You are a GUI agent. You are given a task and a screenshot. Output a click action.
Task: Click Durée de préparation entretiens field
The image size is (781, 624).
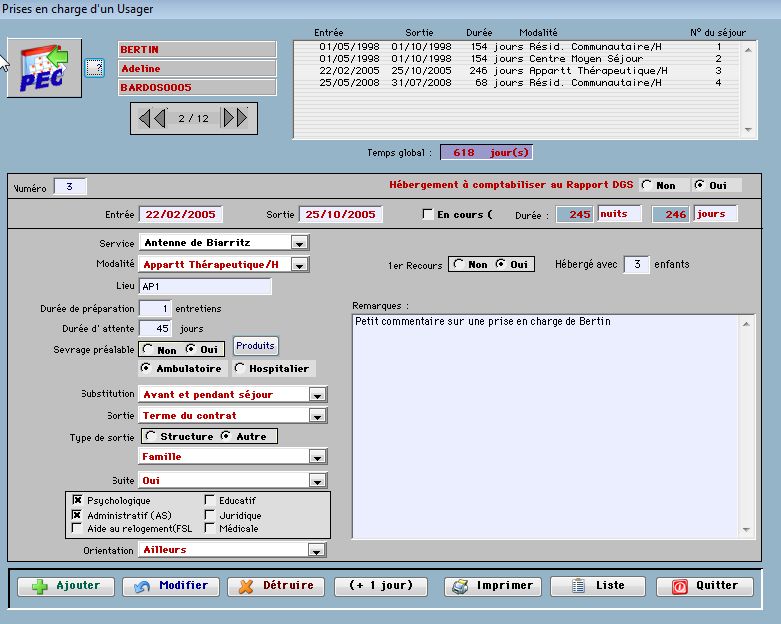coord(155,308)
